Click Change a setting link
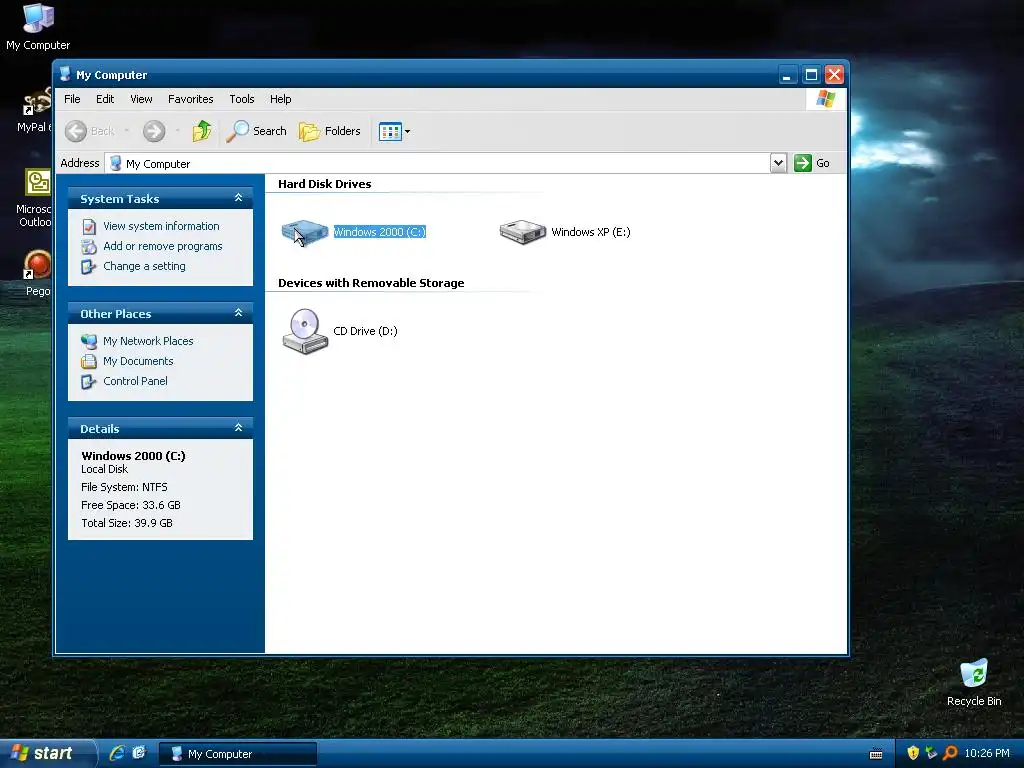The width and height of the screenshot is (1024, 768). 144,266
